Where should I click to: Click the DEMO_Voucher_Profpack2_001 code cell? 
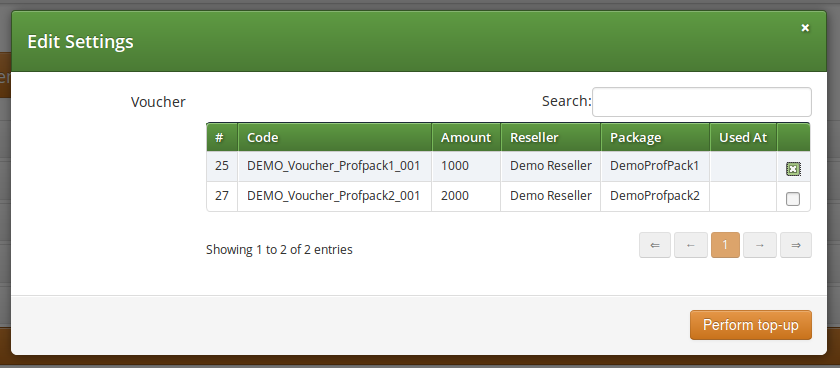pos(335,196)
